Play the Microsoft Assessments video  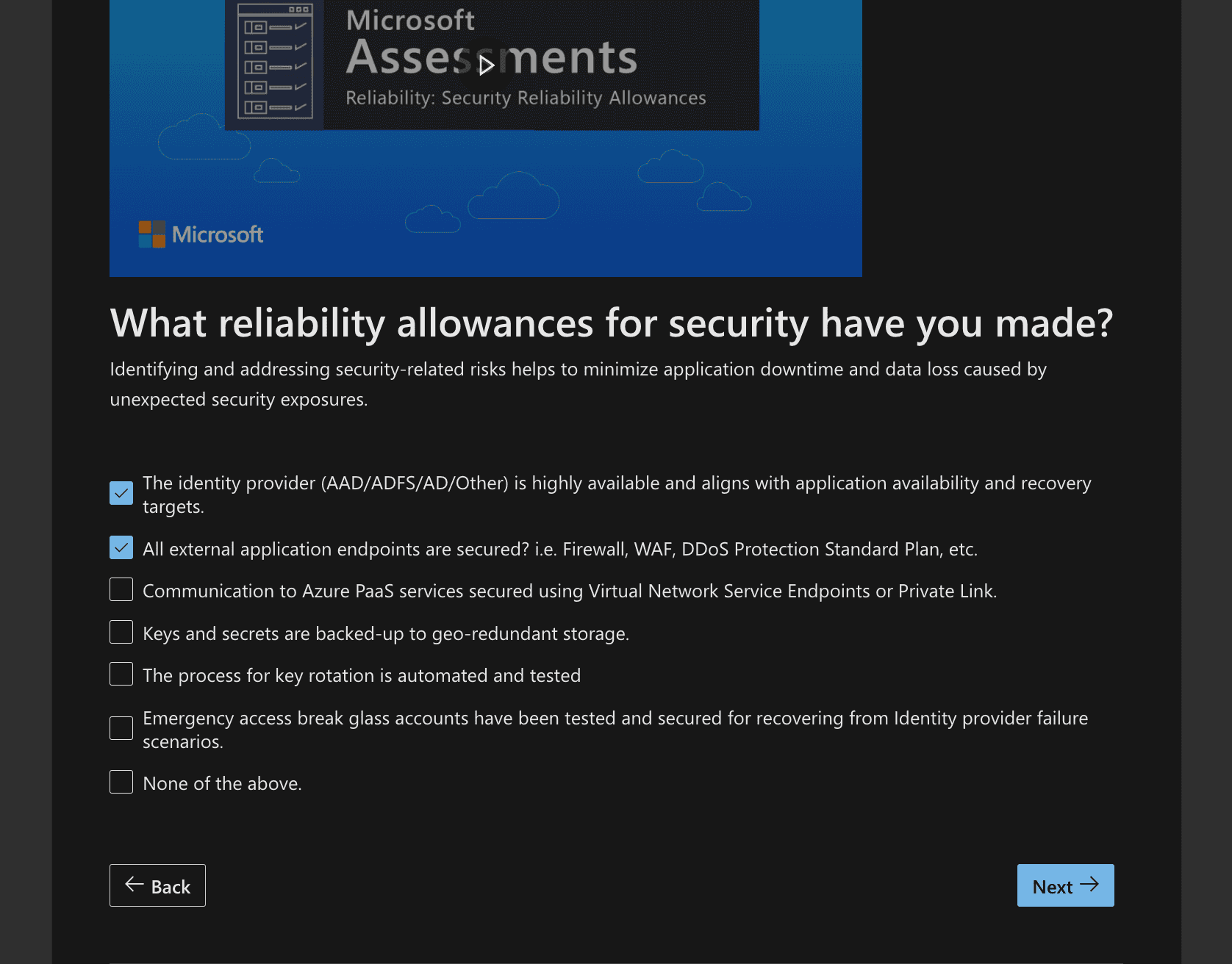[x=486, y=65]
